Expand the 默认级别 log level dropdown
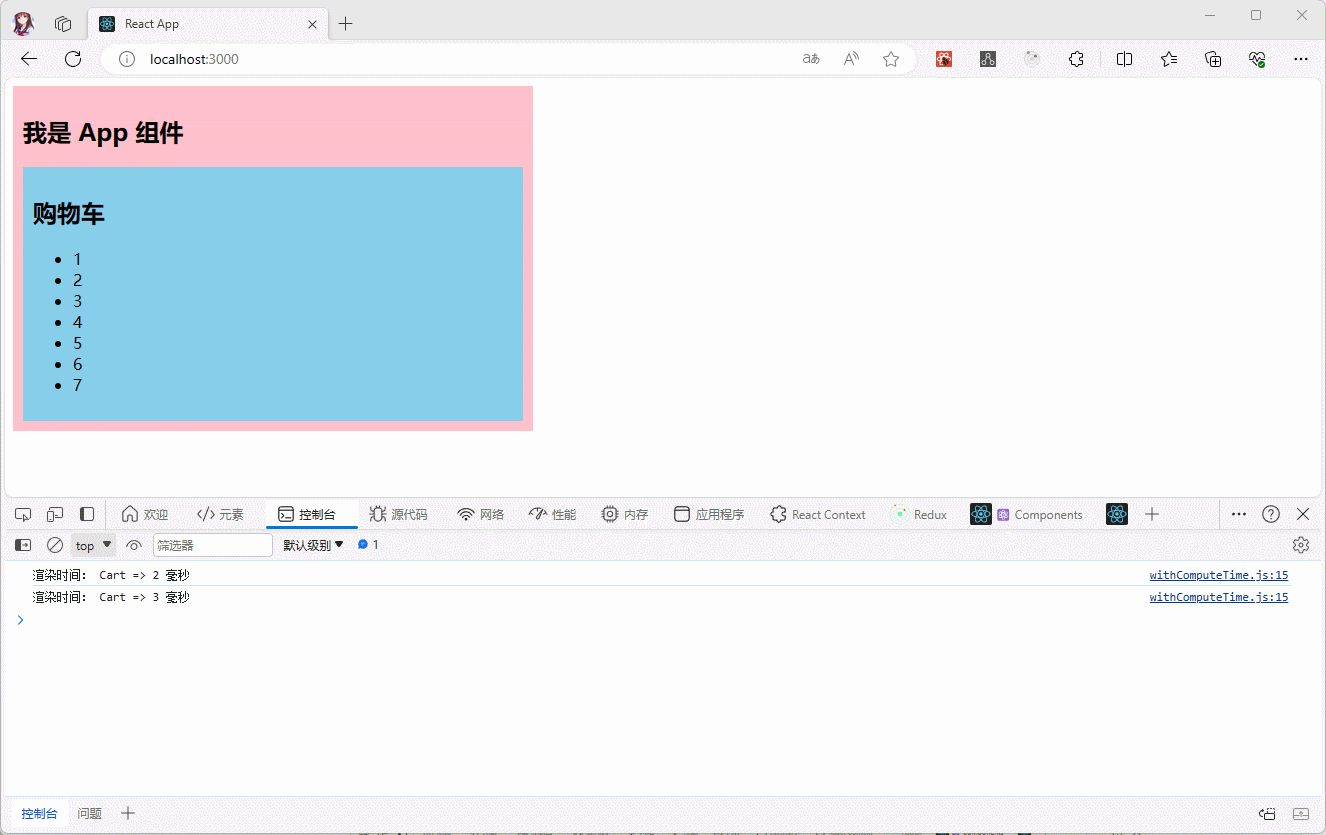 313,545
